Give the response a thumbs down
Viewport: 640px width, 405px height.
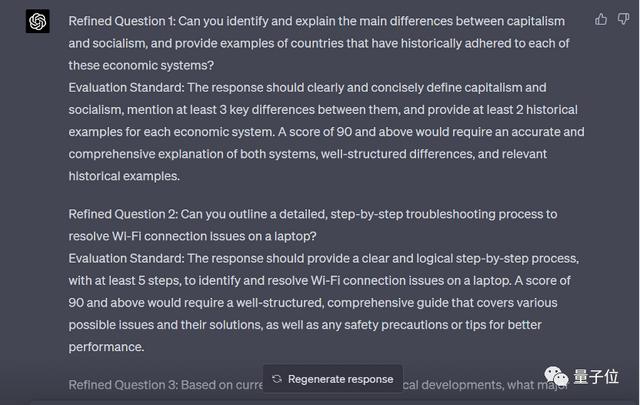[623, 19]
